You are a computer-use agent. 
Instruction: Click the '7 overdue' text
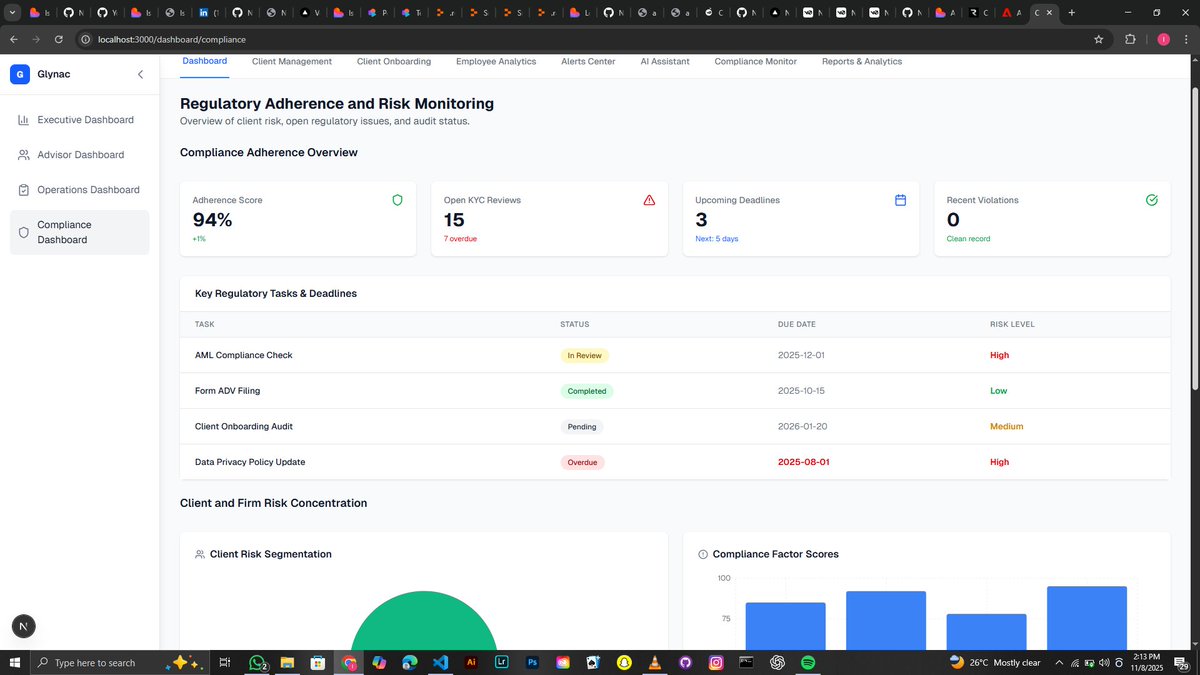pos(461,239)
